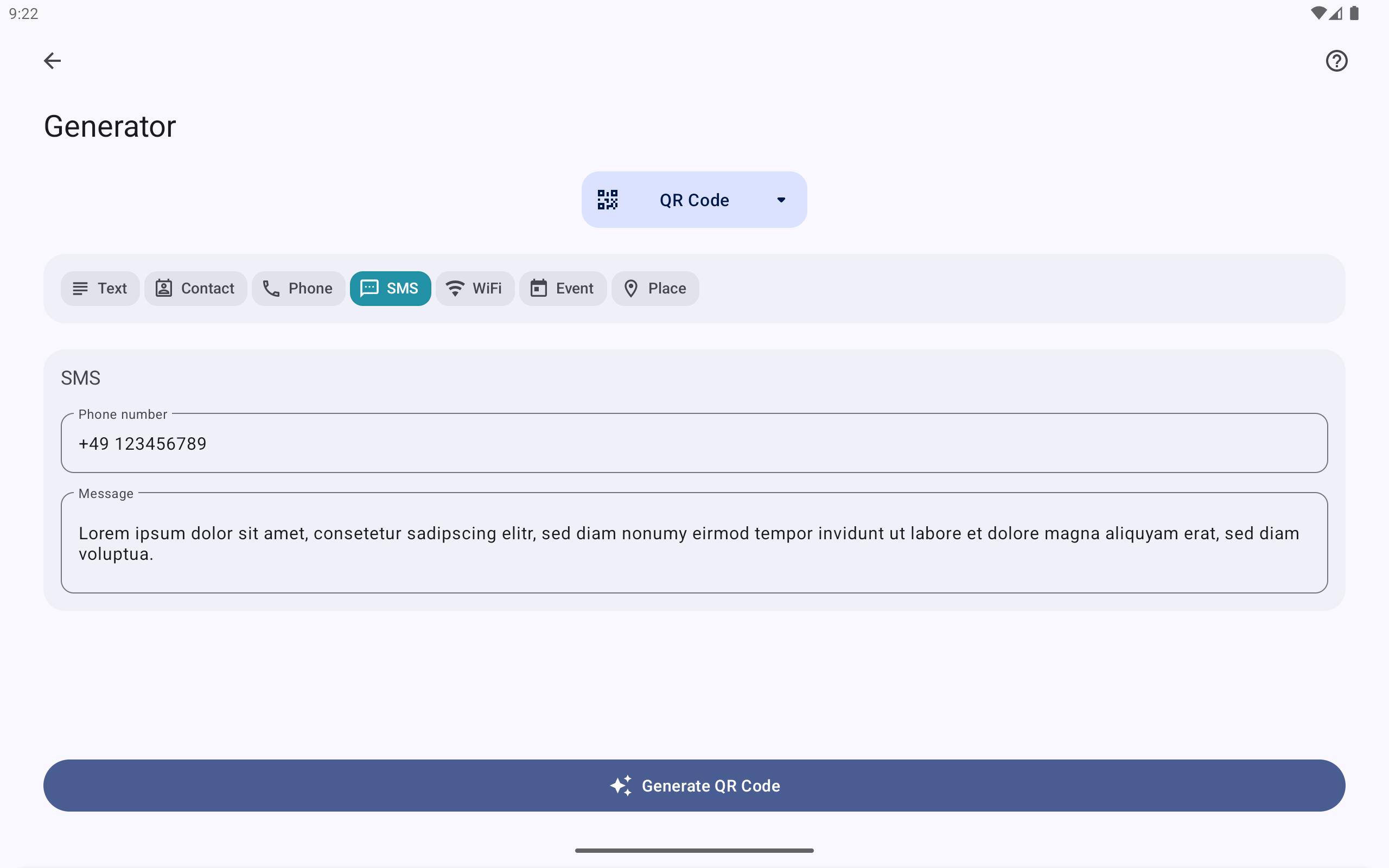Click the speech bubble SMS icon
1389x868 pixels.
point(369,288)
